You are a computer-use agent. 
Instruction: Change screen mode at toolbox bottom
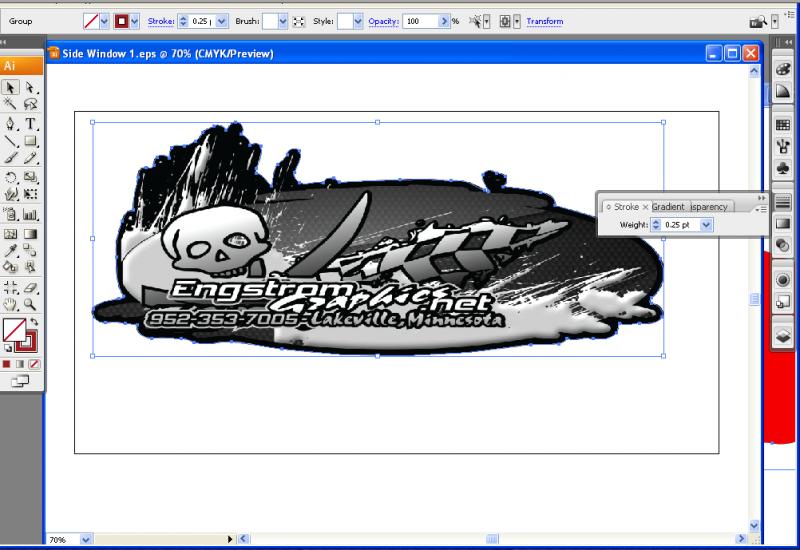pos(20,381)
